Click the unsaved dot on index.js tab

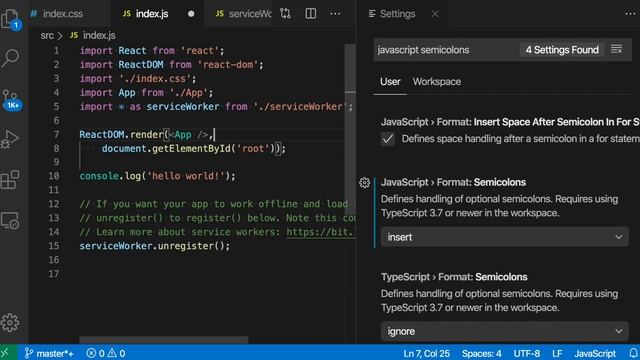click(x=191, y=14)
